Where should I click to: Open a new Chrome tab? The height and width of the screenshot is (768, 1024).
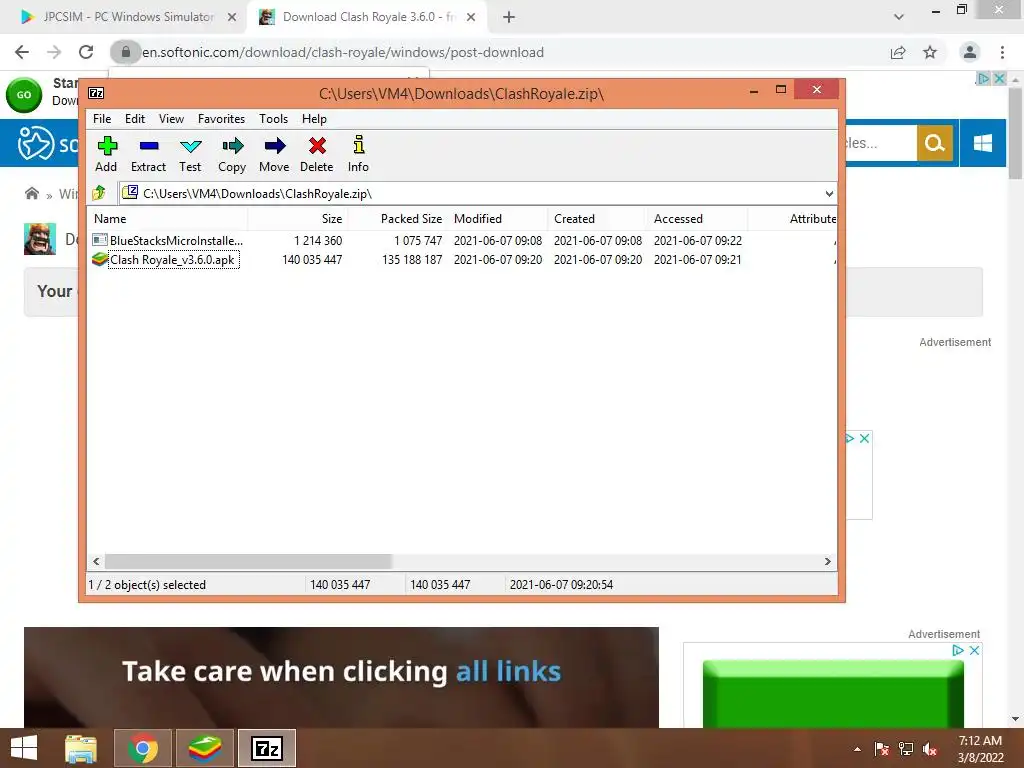tap(509, 18)
